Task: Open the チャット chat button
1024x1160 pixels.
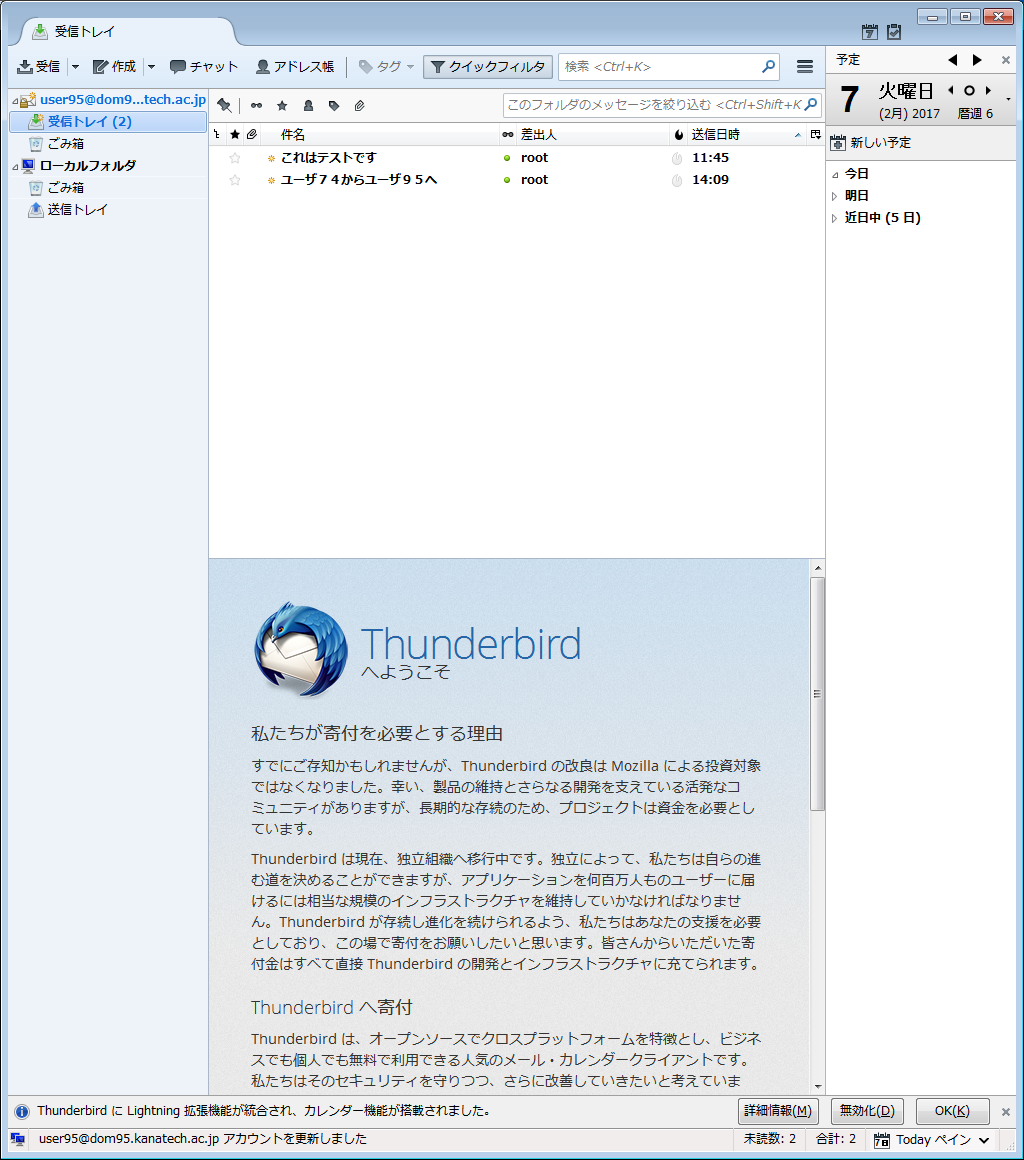Action: point(203,67)
